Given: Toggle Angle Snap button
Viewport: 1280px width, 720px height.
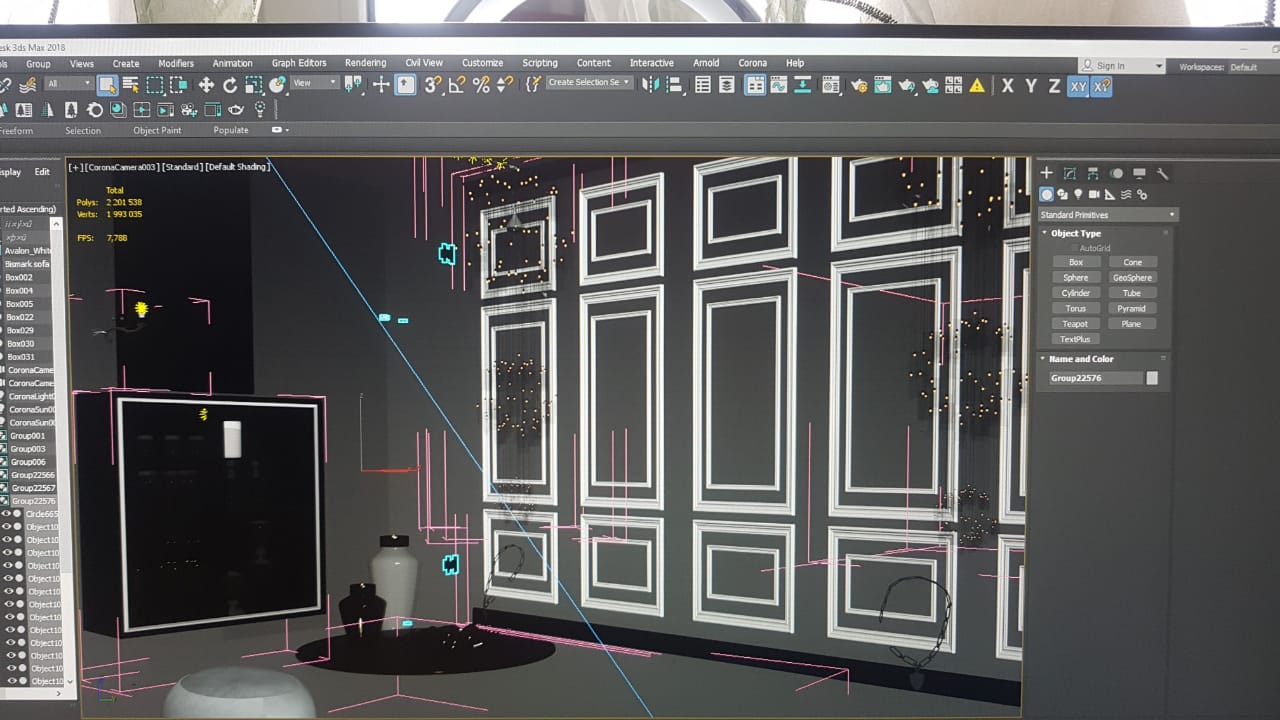Looking at the screenshot, I should tap(456, 85).
